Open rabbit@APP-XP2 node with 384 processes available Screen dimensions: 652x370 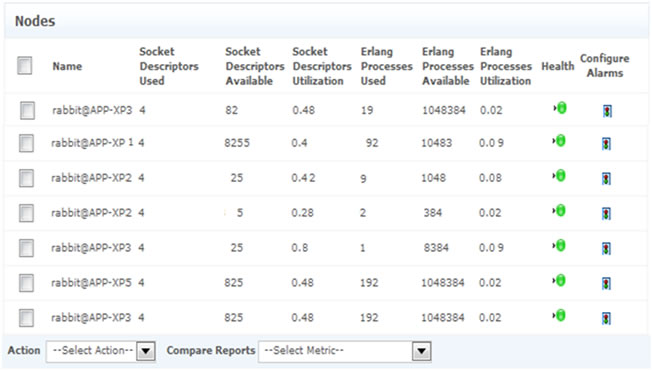coord(91,213)
